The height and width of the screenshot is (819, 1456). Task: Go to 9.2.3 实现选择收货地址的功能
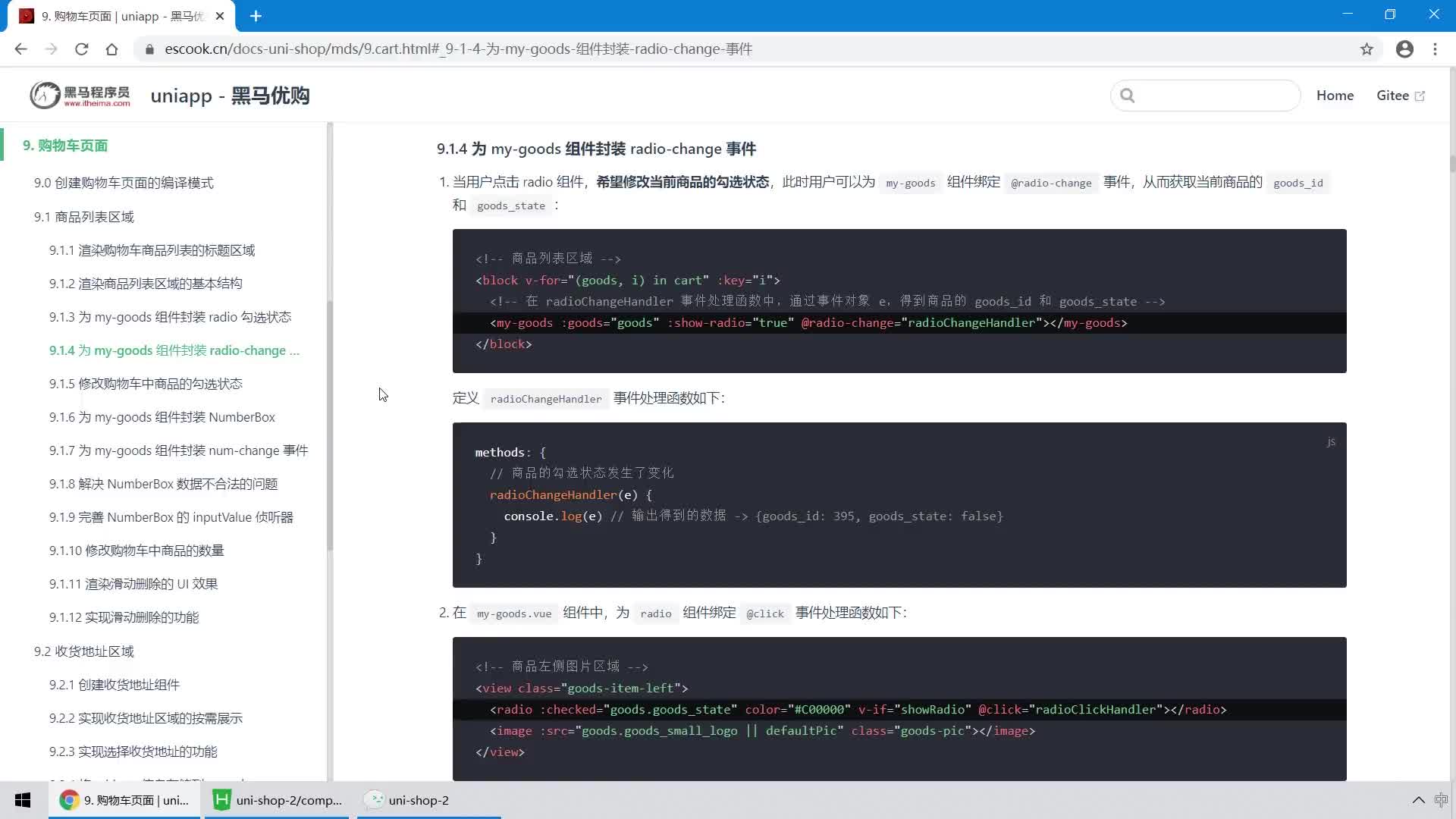(133, 752)
